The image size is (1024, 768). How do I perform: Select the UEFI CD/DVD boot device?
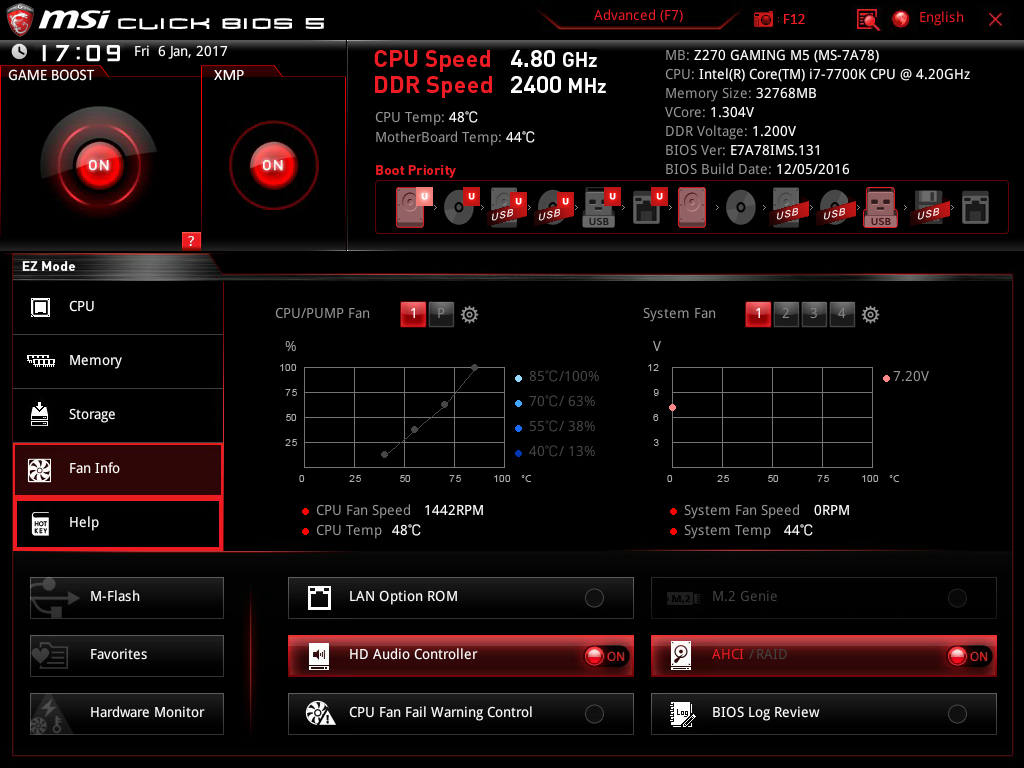pos(460,208)
